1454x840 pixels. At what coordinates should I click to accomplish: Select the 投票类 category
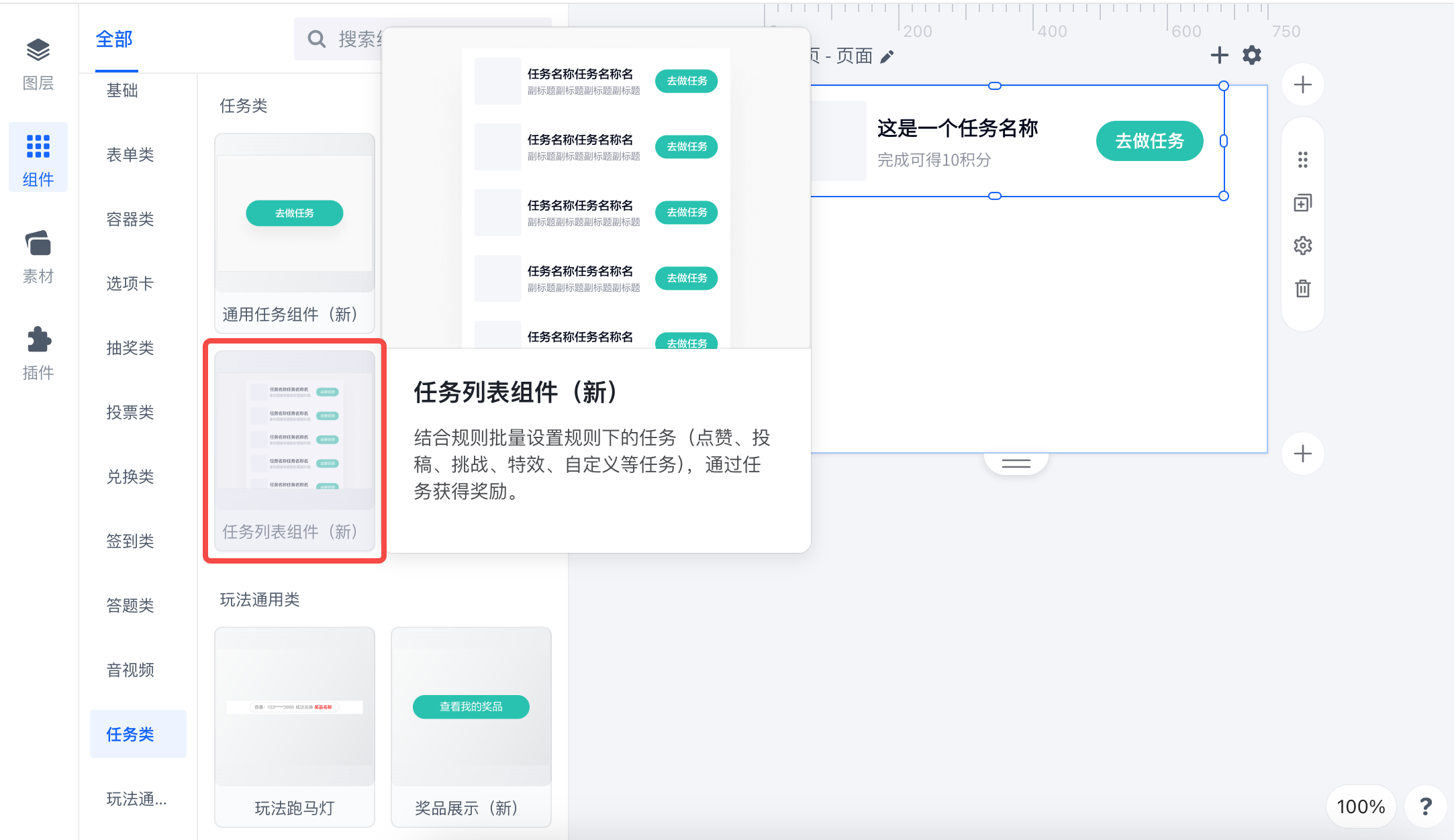130,413
